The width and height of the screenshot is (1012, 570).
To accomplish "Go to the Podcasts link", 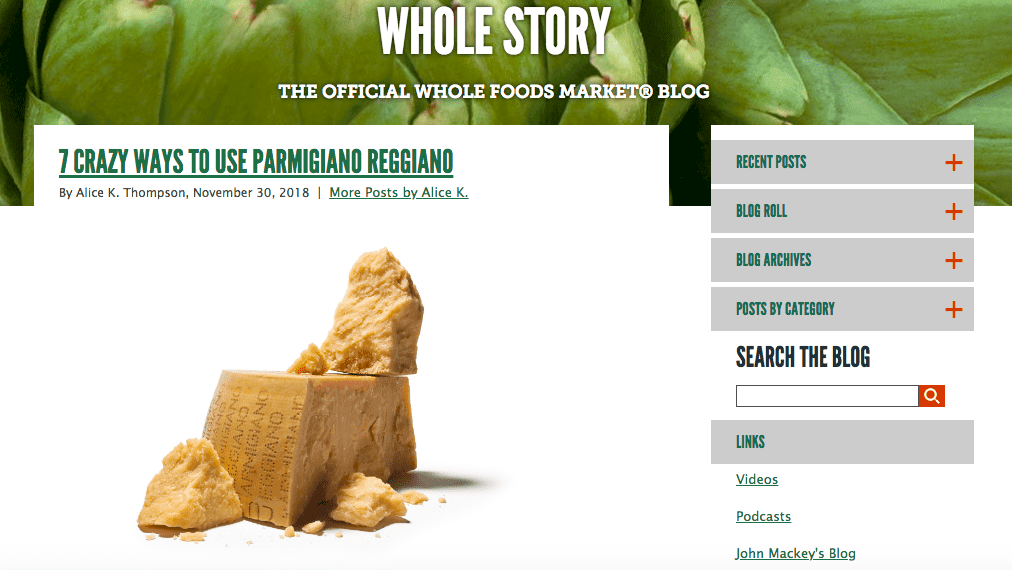I will (764, 516).
